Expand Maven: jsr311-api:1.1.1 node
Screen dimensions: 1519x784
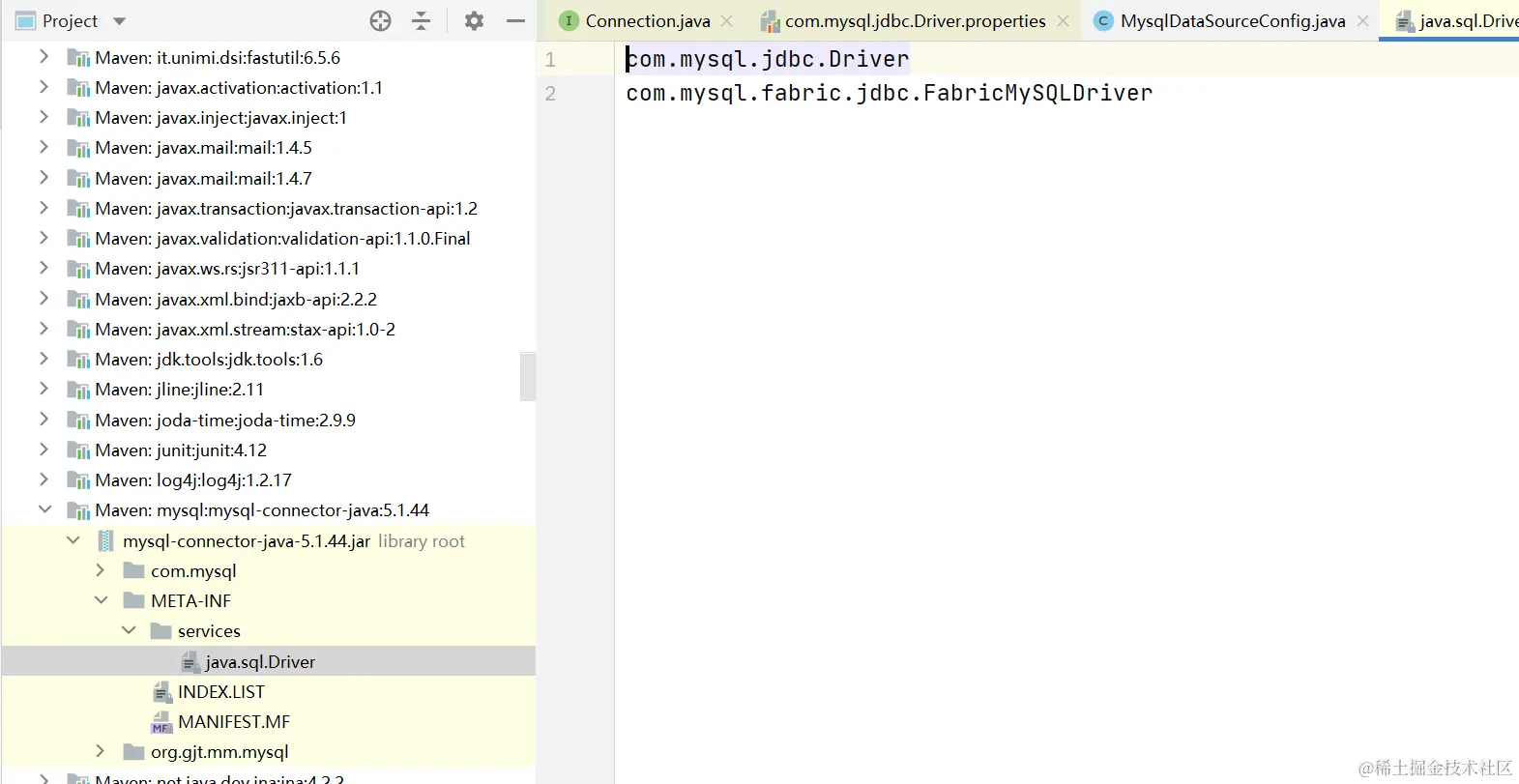[x=44, y=269]
